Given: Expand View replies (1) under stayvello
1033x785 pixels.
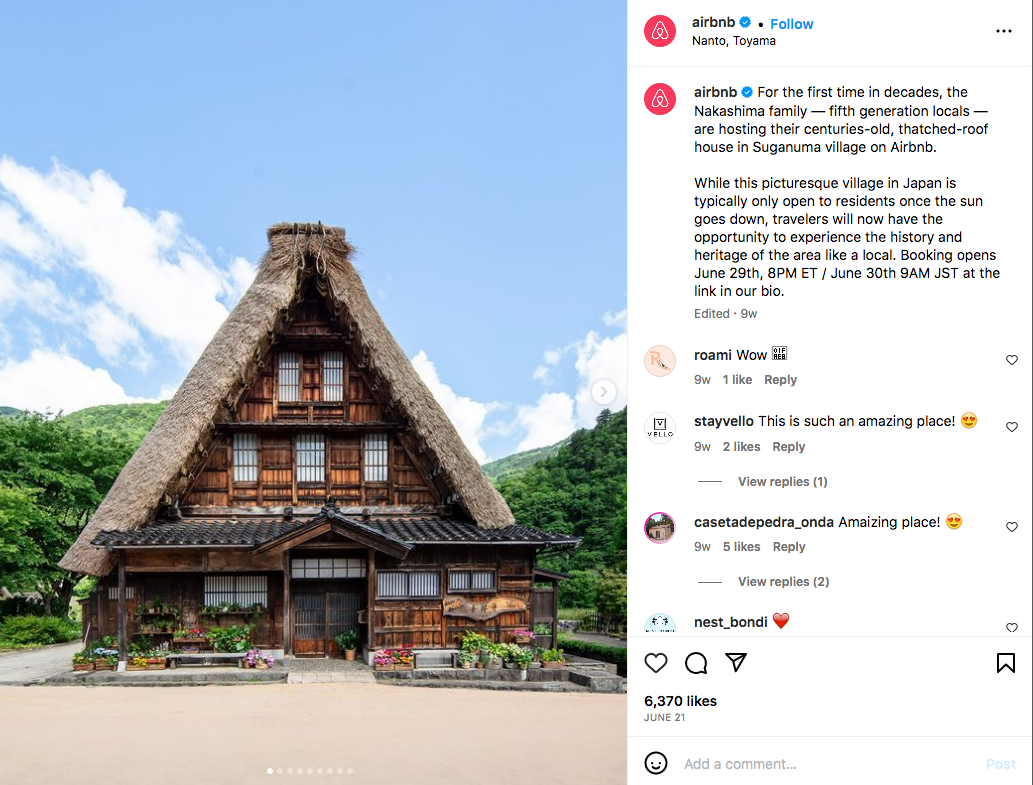Looking at the screenshot, I should coord(782,481).
